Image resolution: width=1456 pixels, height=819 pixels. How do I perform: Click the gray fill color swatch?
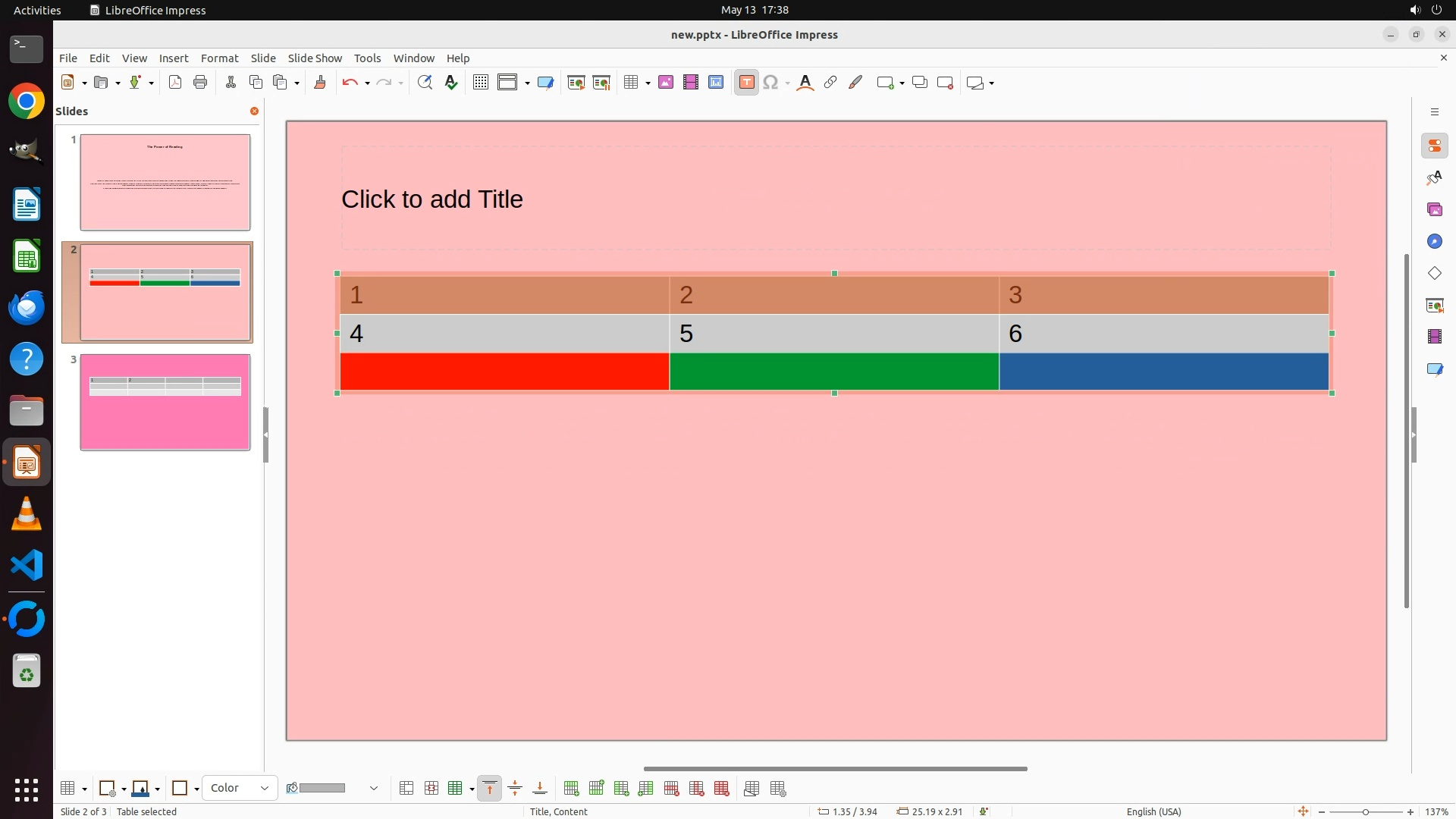323,789
